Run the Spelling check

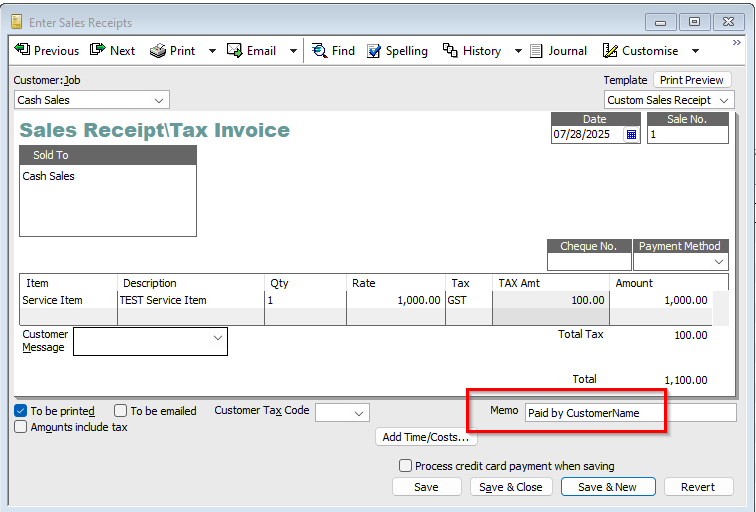pos(397,51)
